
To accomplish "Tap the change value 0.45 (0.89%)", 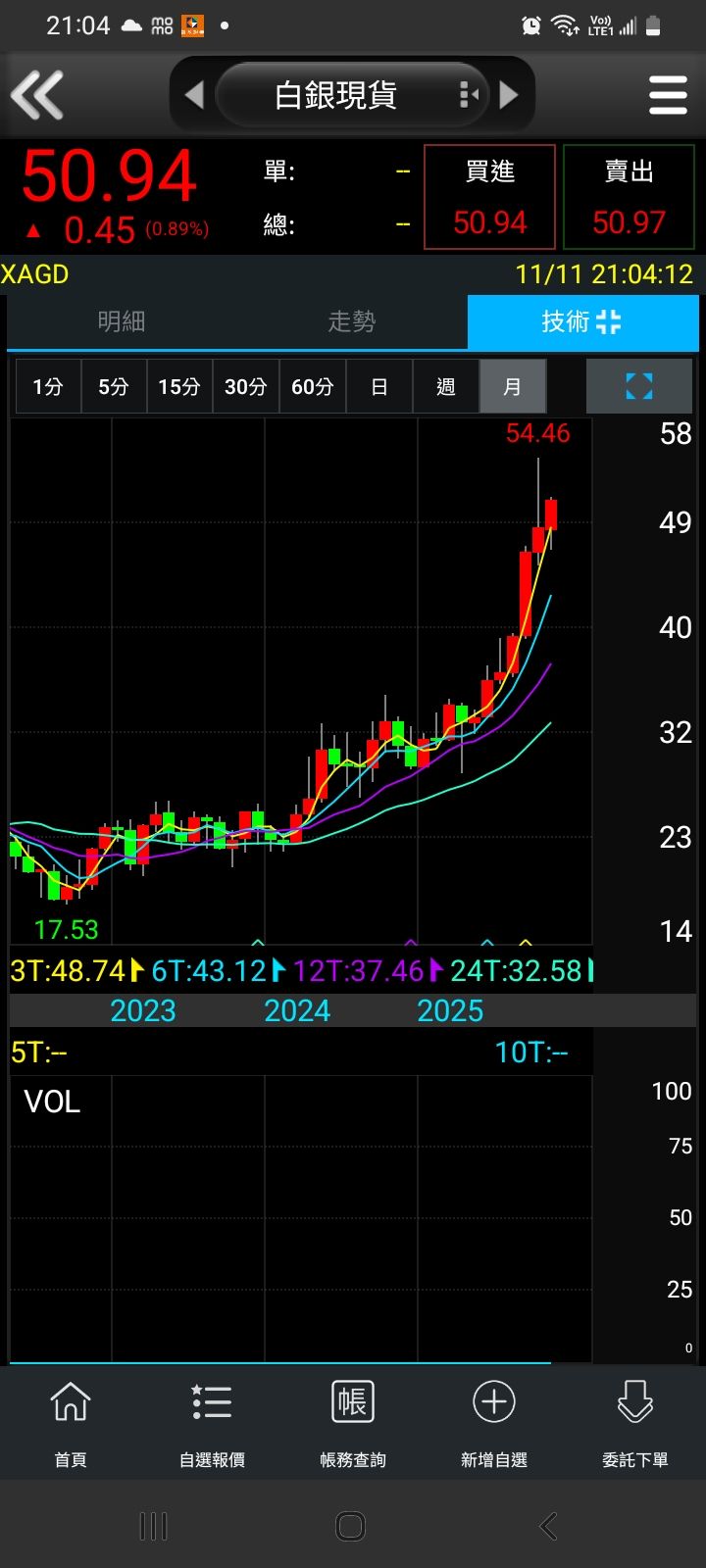I will point(136,230).
